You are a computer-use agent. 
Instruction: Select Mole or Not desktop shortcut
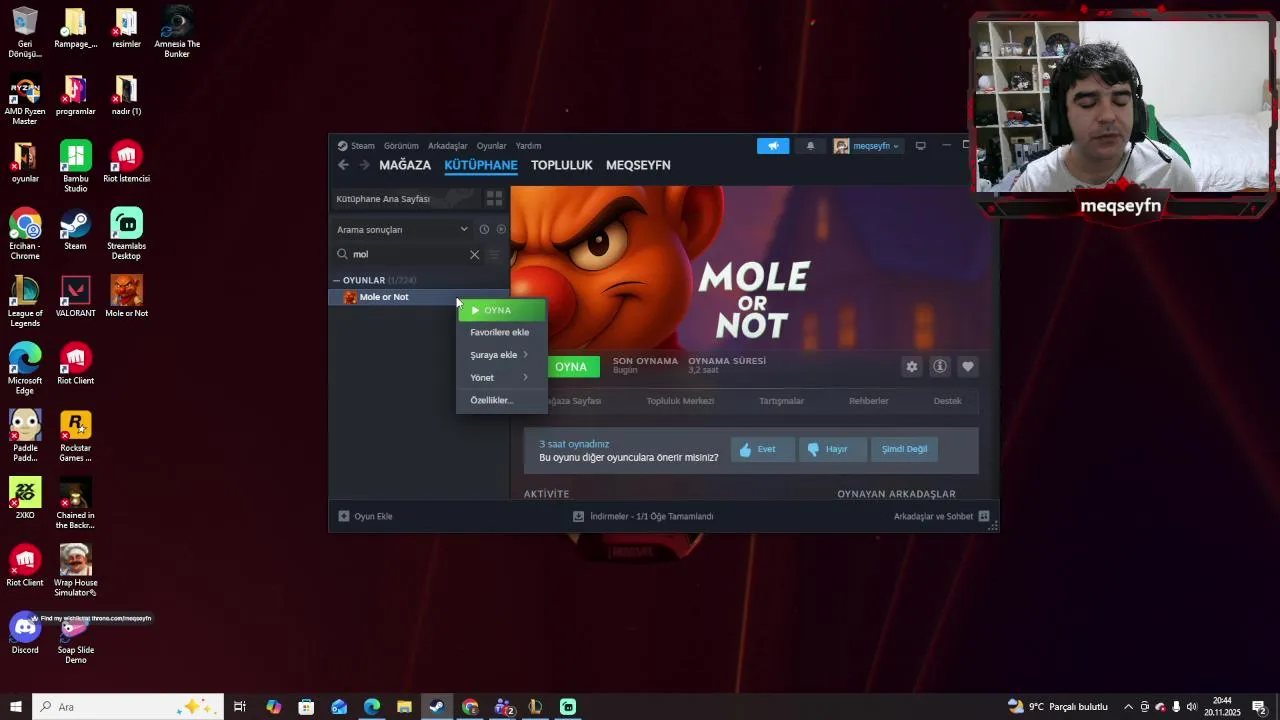tap(126, 296)
